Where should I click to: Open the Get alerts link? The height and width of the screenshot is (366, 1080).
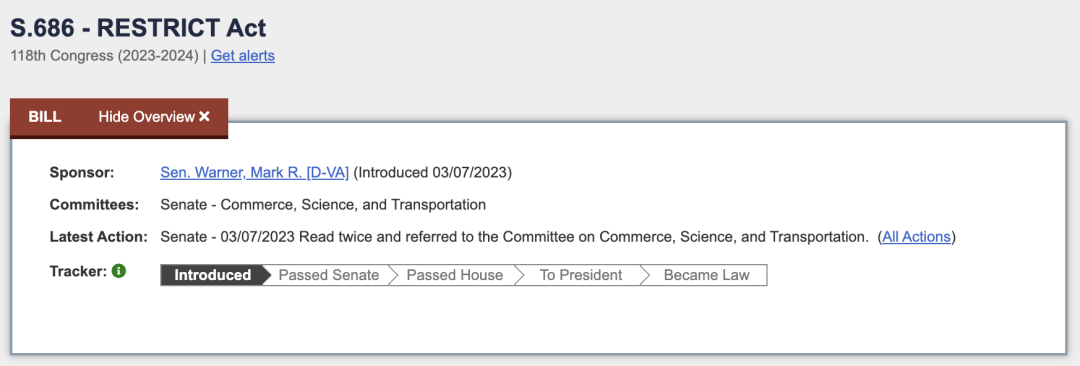point(242,56)
